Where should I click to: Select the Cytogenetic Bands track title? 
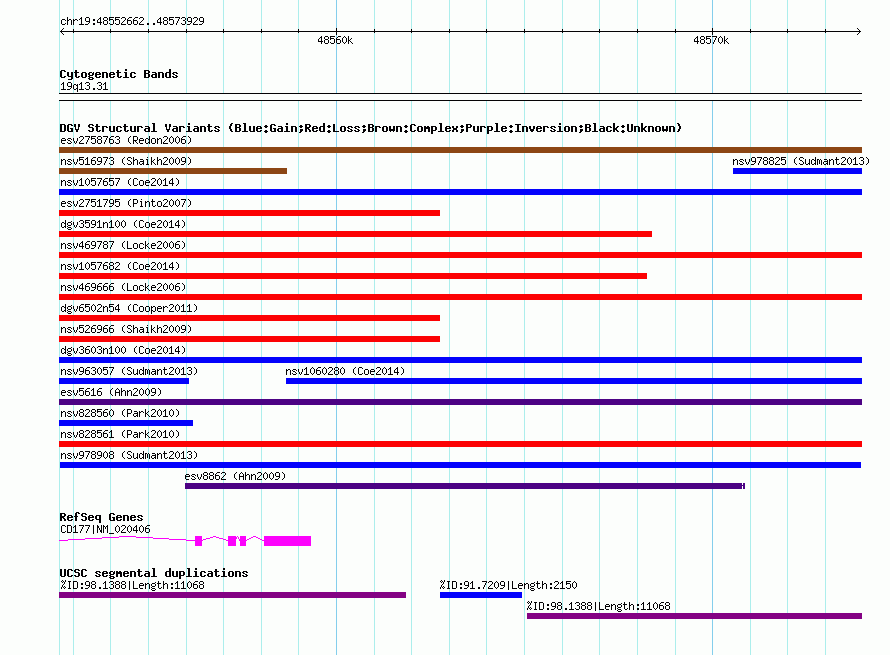[x=119, y=74]
